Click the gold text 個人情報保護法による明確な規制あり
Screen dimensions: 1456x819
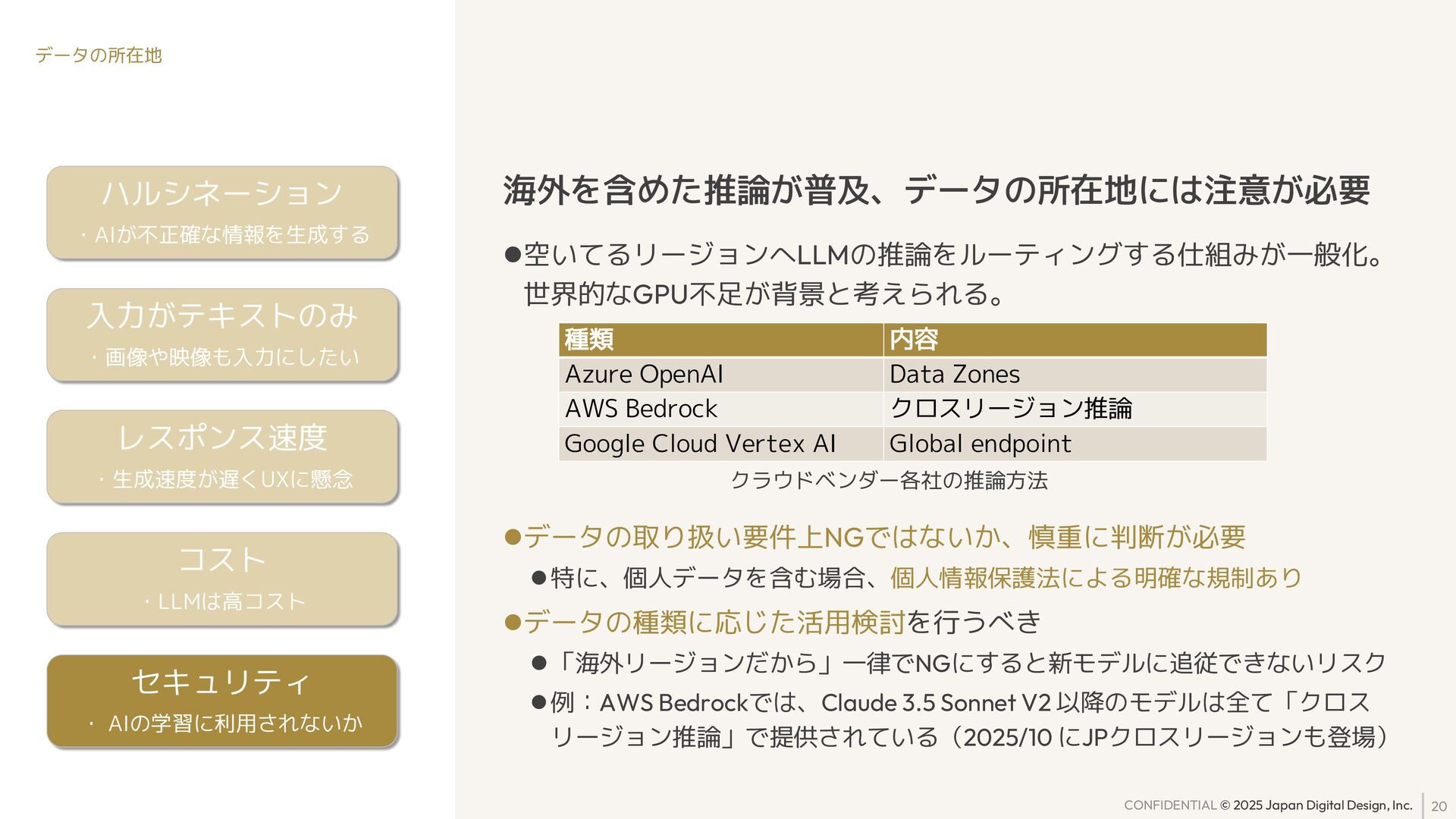click(1096, 578)
